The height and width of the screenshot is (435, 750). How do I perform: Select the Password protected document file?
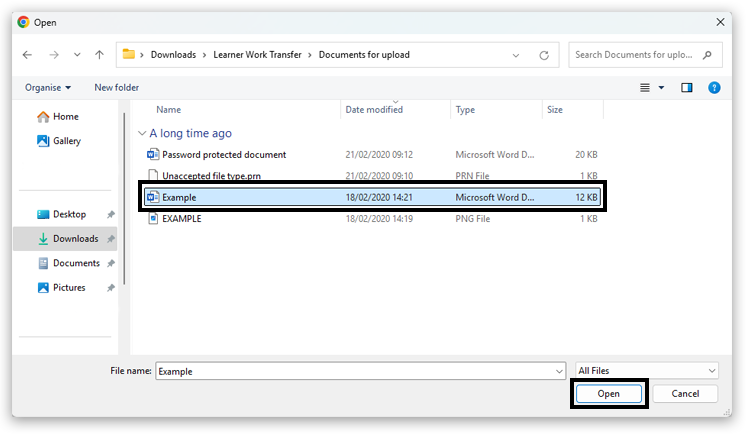(x=224, y=155)
